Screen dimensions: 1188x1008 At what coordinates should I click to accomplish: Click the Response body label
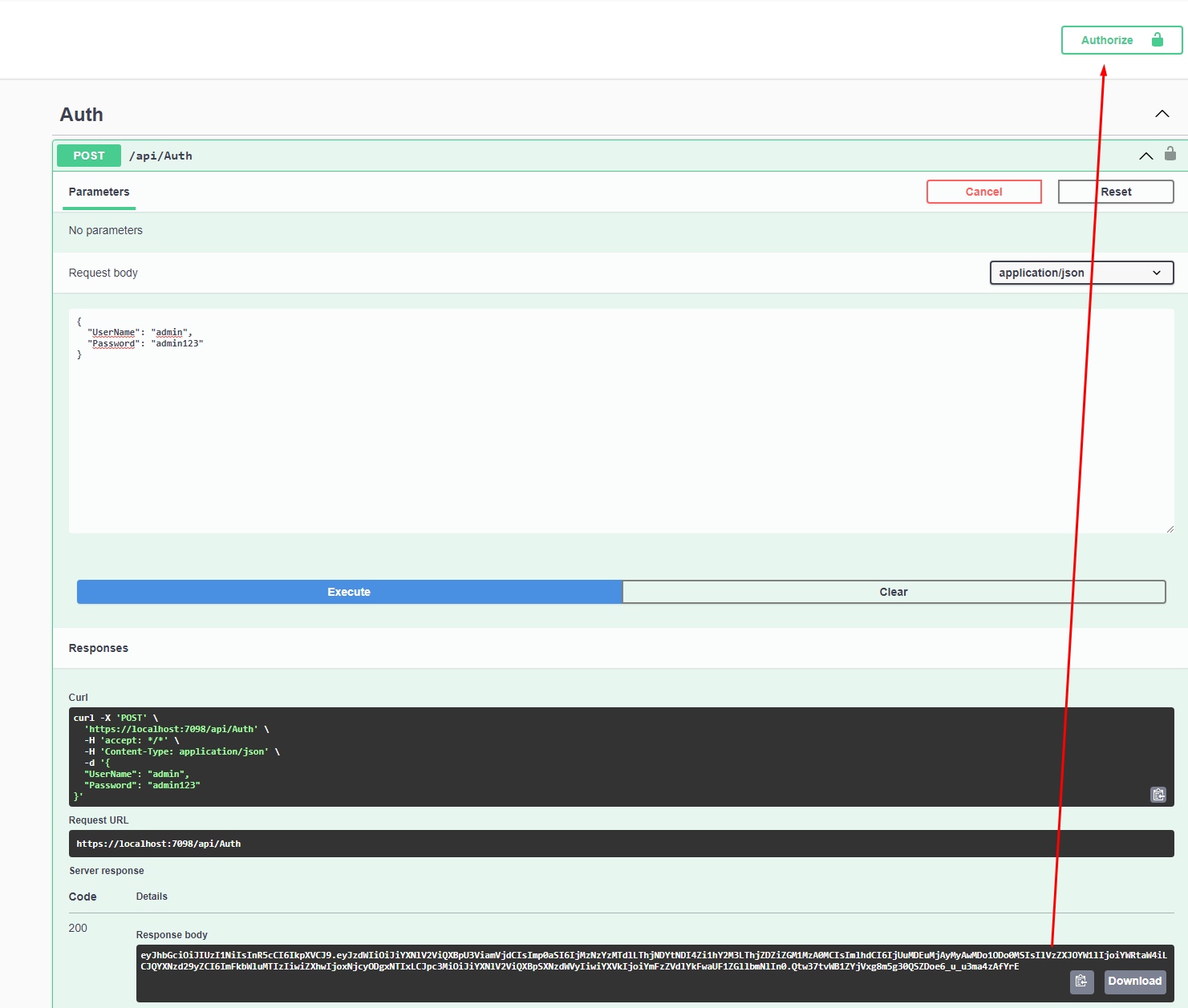point(172,935)
